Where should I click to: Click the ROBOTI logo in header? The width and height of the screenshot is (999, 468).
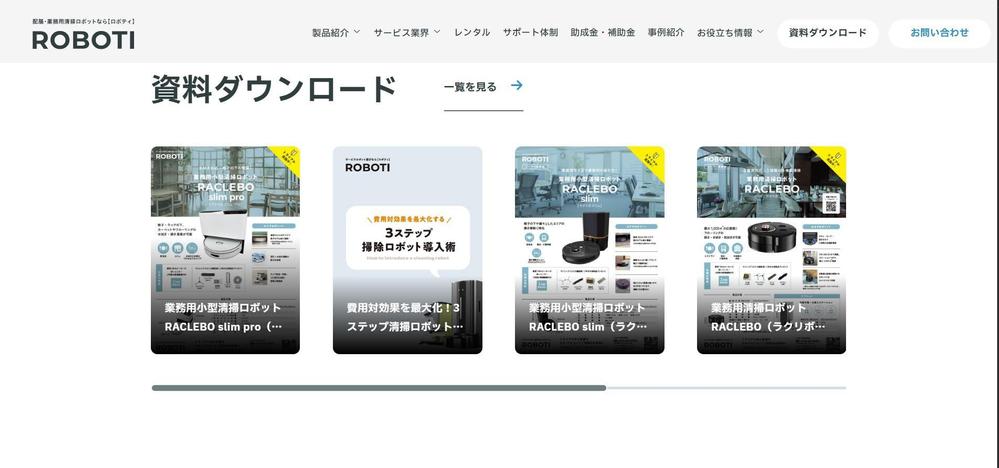83,40
